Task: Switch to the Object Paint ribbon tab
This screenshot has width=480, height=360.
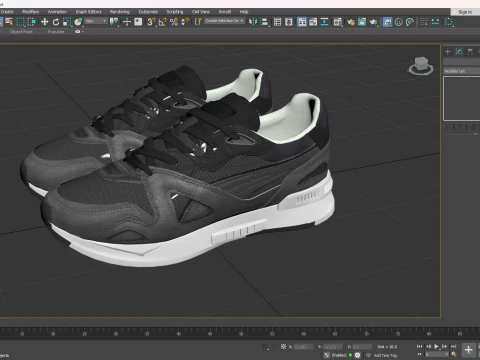Action: coord(21,32)
